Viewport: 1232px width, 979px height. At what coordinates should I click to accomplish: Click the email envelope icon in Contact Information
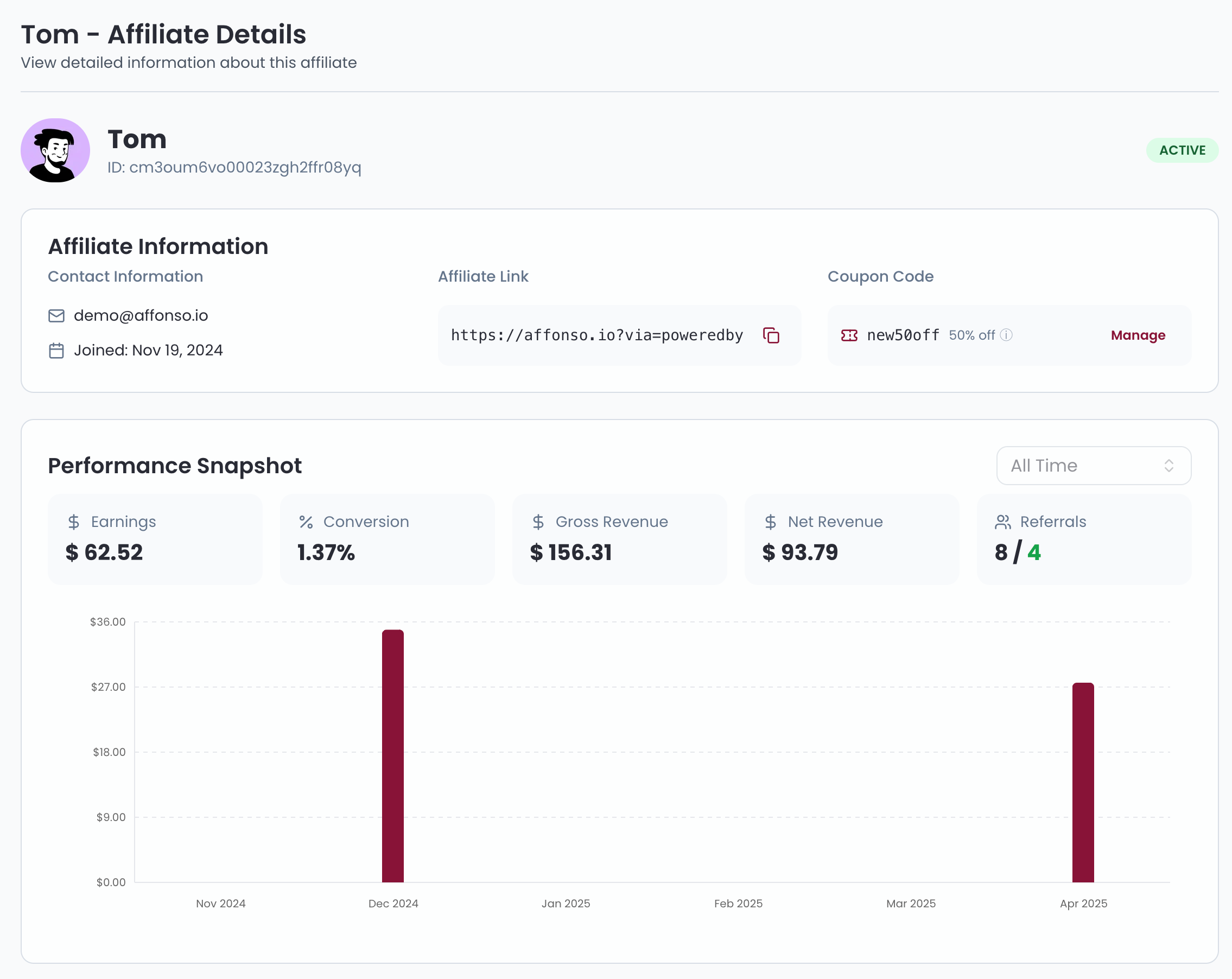[x=56, y=315]
